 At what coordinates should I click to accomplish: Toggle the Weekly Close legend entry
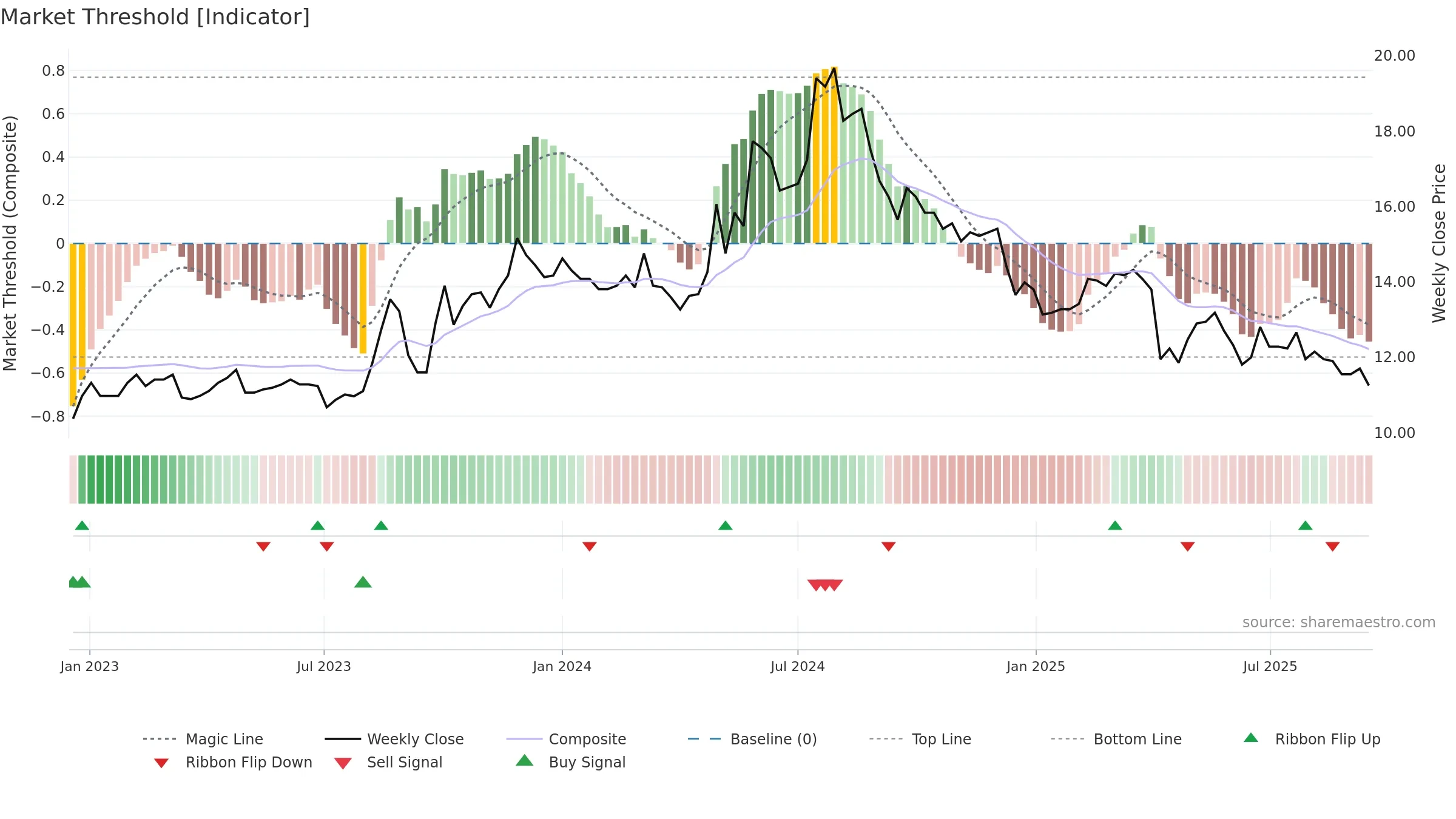(x=394, y=739)
